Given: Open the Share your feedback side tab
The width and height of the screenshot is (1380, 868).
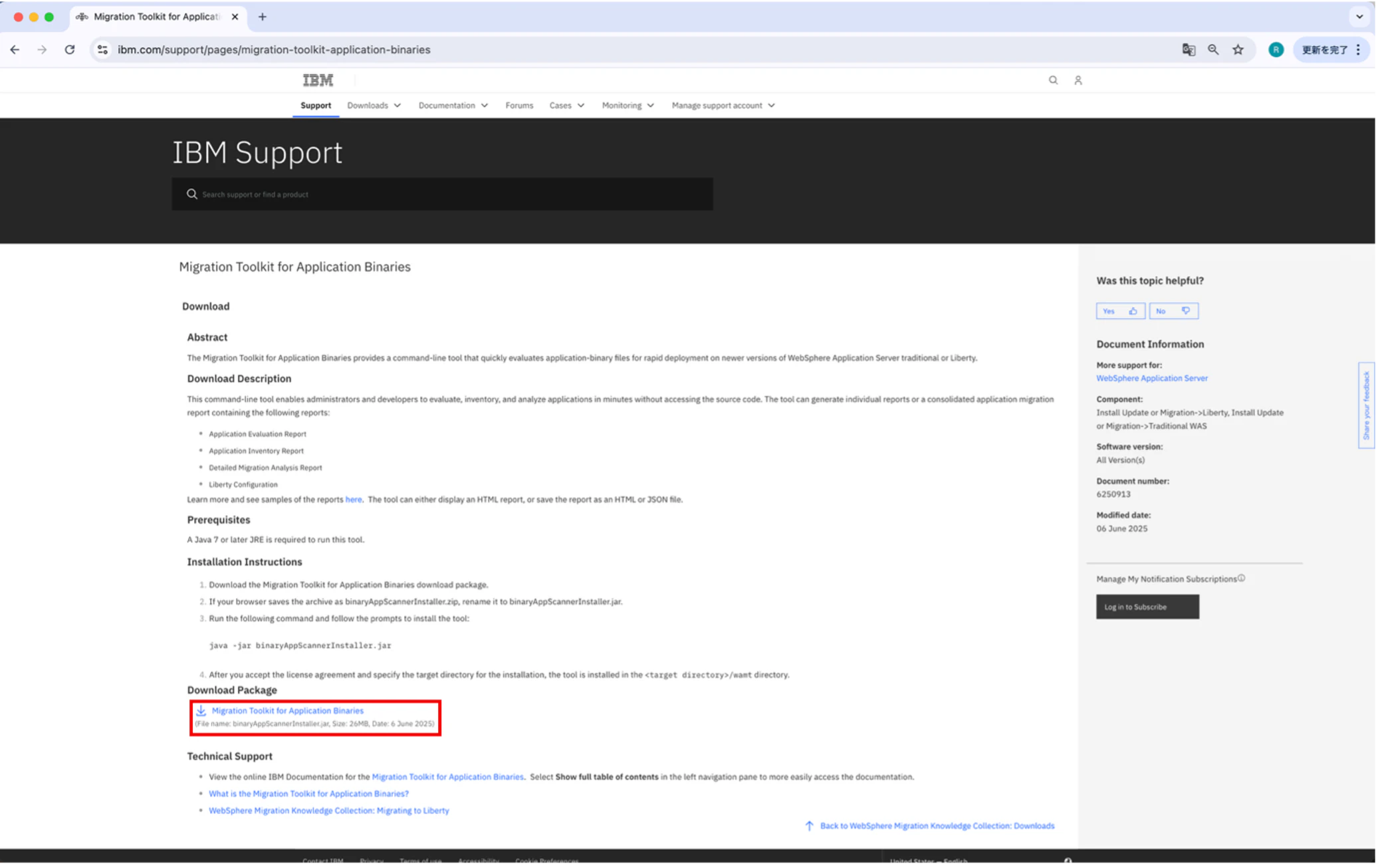Looking at the screenshot, I should (x=1366, y=405).
